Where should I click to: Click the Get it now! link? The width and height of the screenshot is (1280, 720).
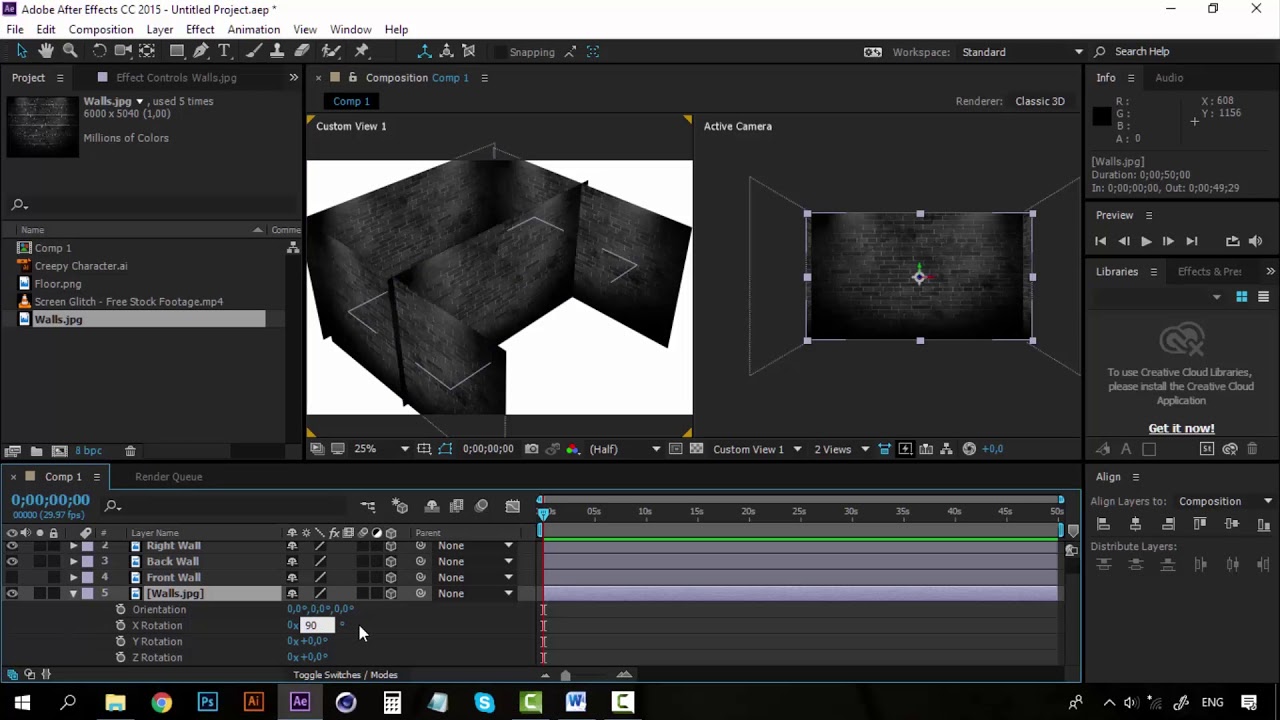click(1181, 428)
